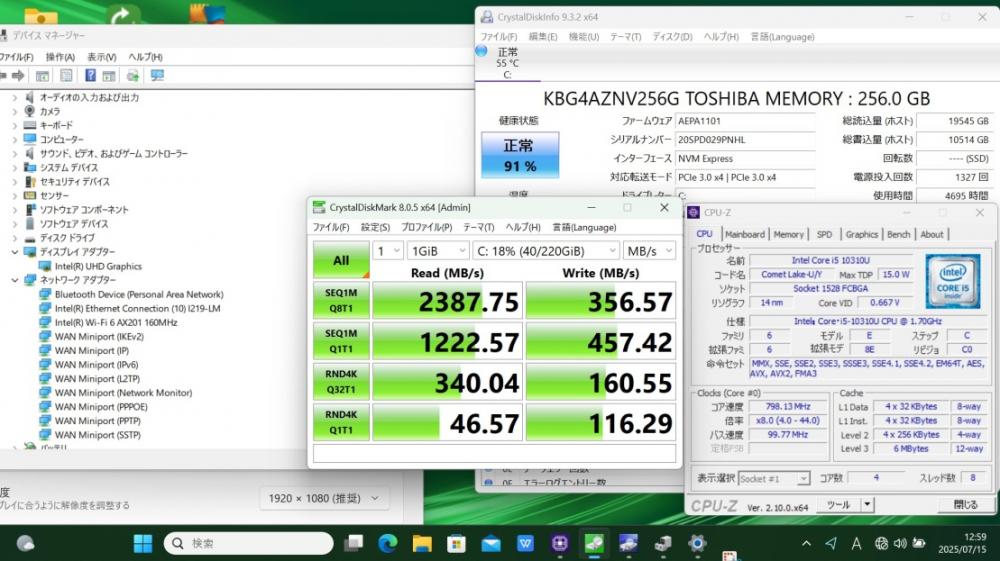Open the Settings gear on taskbar
1000x561 pixels.
(697, 543)
